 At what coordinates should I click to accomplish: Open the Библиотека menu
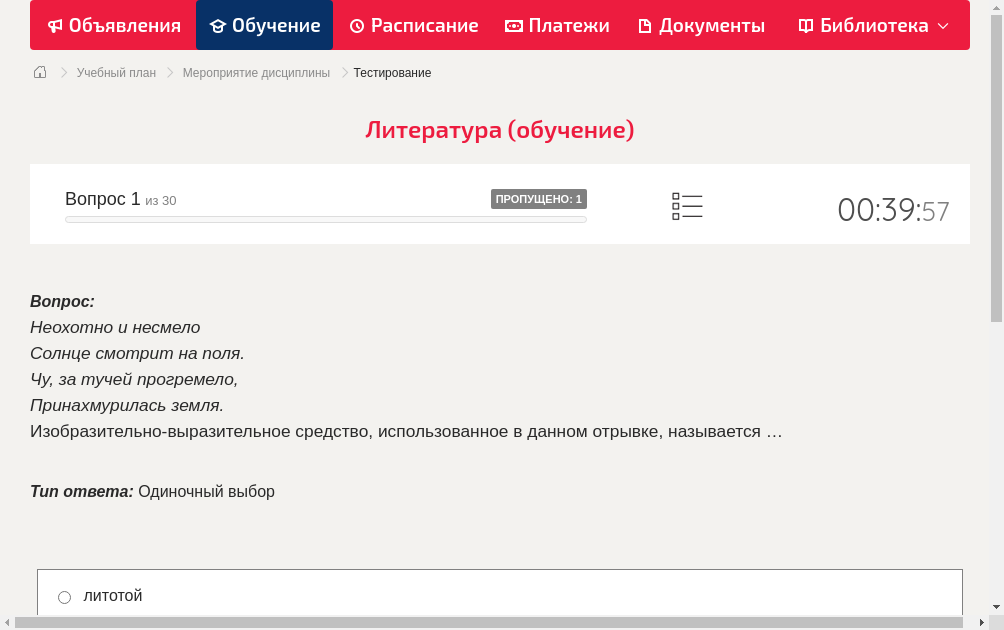pyautogui.click(x=873, y=26)
